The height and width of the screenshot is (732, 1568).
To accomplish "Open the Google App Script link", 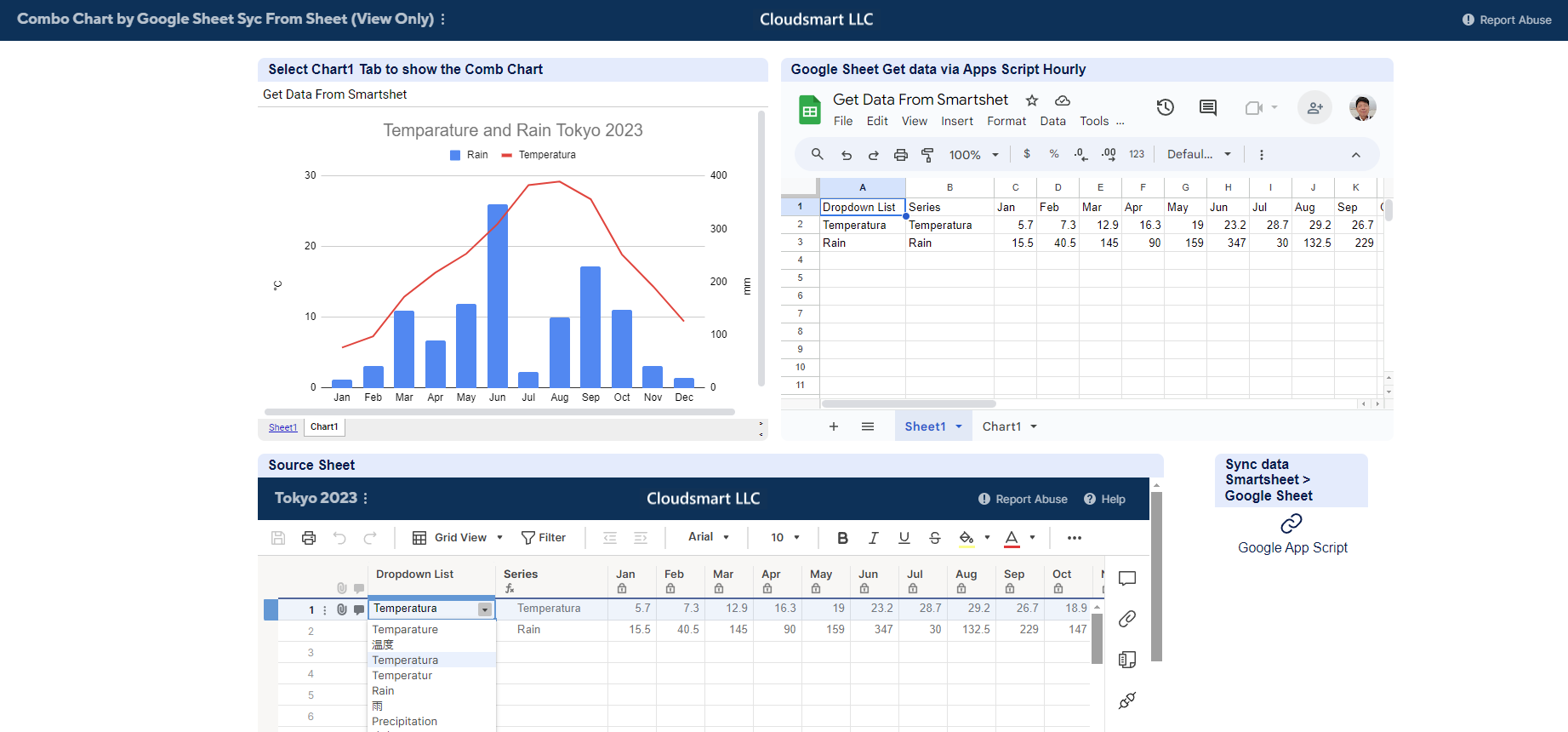I will (1292, 548).
